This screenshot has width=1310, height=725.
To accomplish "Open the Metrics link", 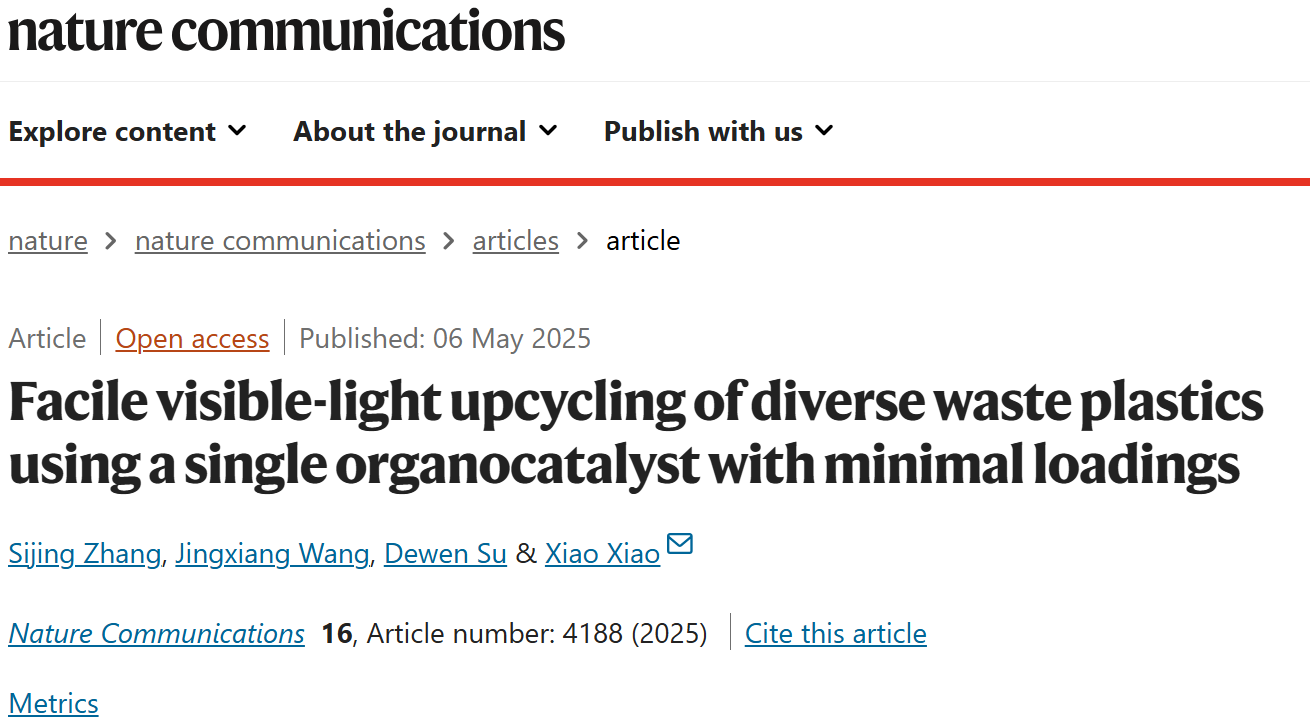I will (x=54, y=704).
